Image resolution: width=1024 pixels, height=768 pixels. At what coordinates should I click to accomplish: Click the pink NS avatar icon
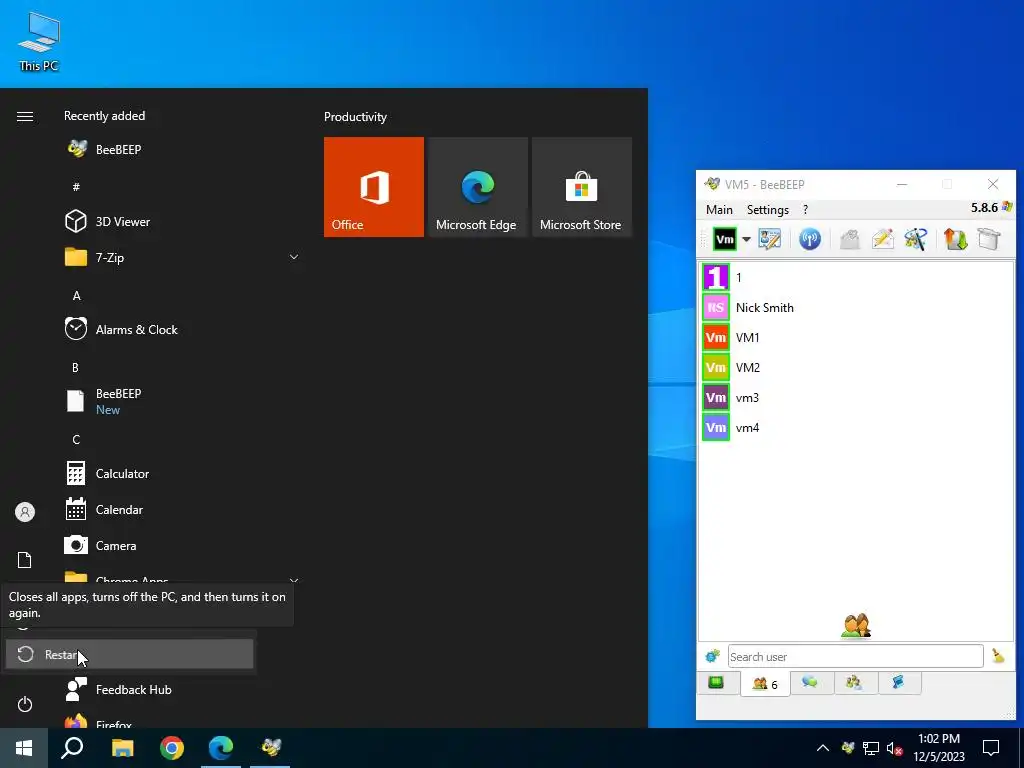(x=716, y=308)
